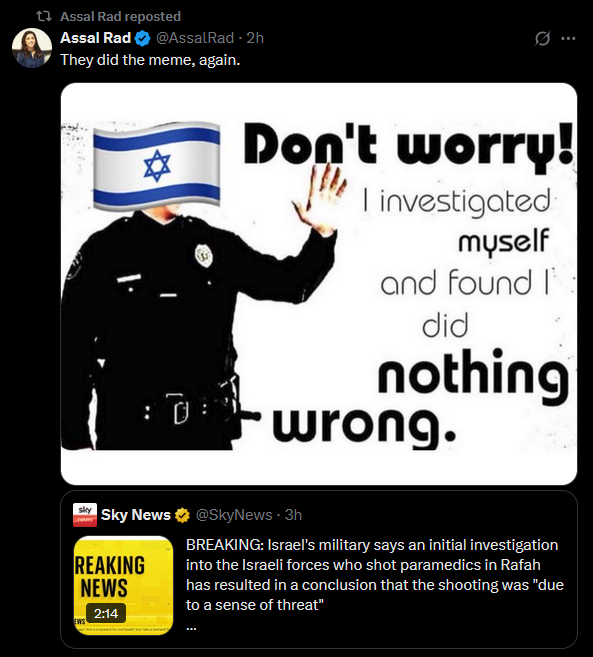Image resolution: width=593 pixels, height=657 pixels.
Task: Open the quoted post via the 3h timestamp
Action: 293,515
